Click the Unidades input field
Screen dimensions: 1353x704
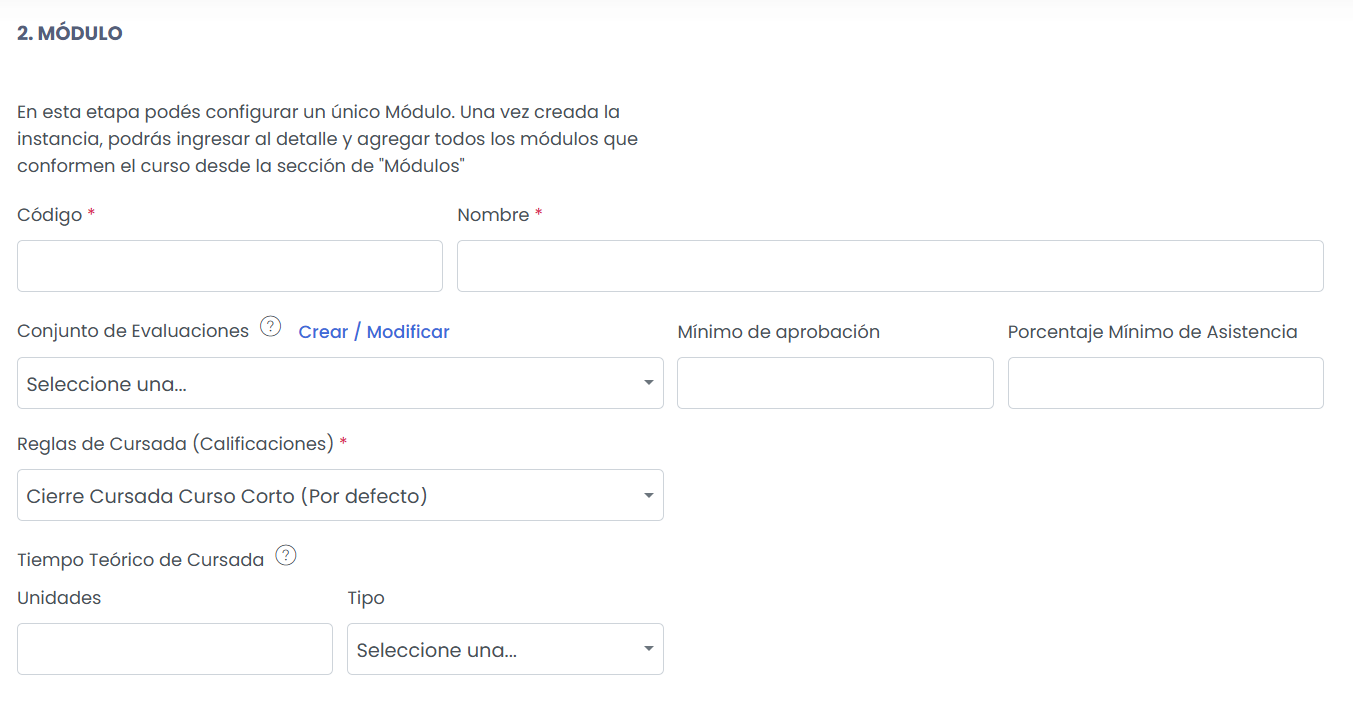click(175, 649)
